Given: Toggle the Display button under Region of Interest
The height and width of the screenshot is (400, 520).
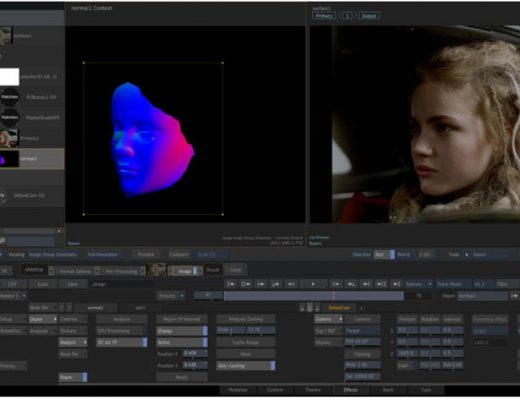Looking at the screenshot, I should tap(182, 331).
